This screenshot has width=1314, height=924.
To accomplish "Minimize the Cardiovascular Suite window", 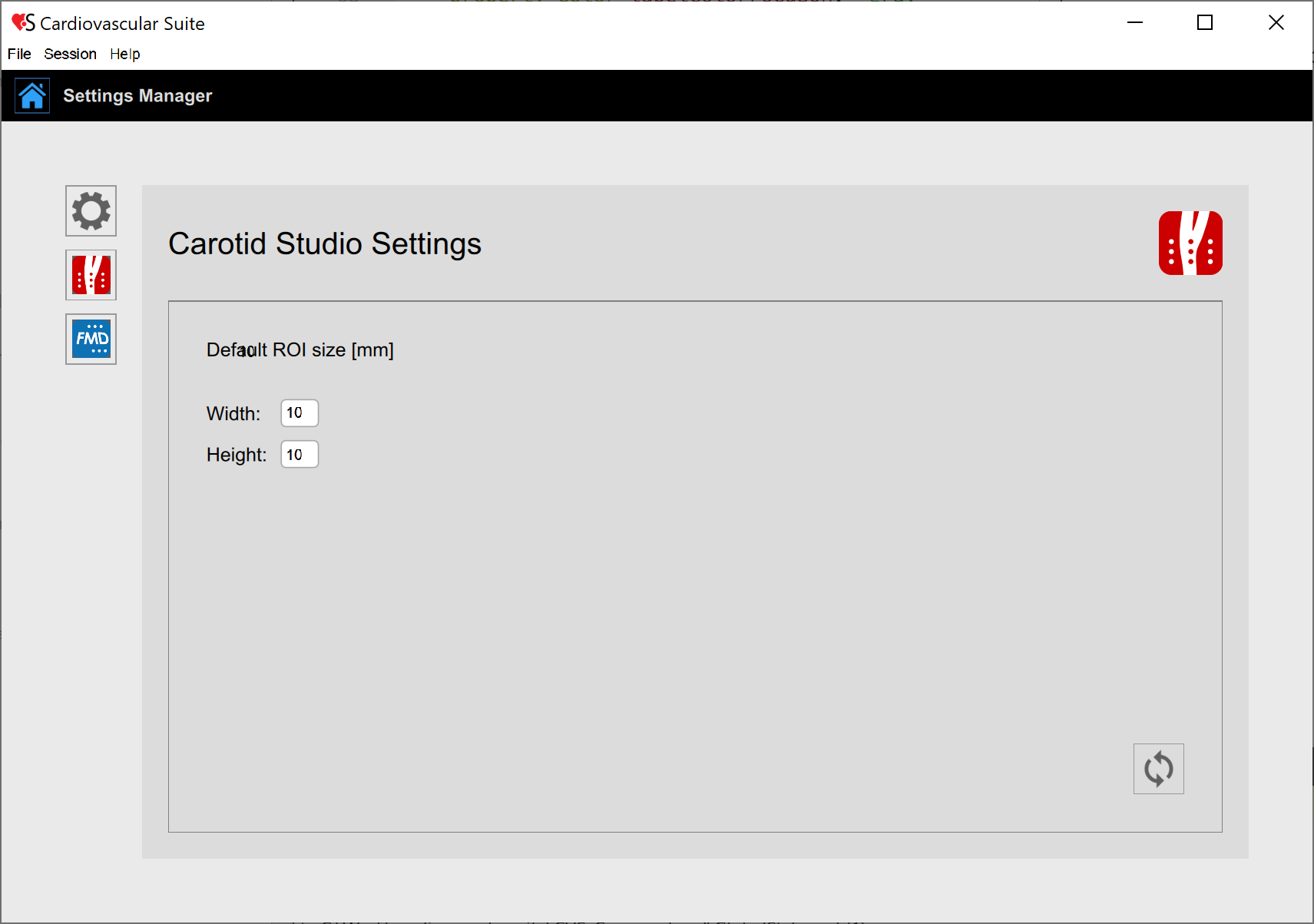I will (1134, 23).
